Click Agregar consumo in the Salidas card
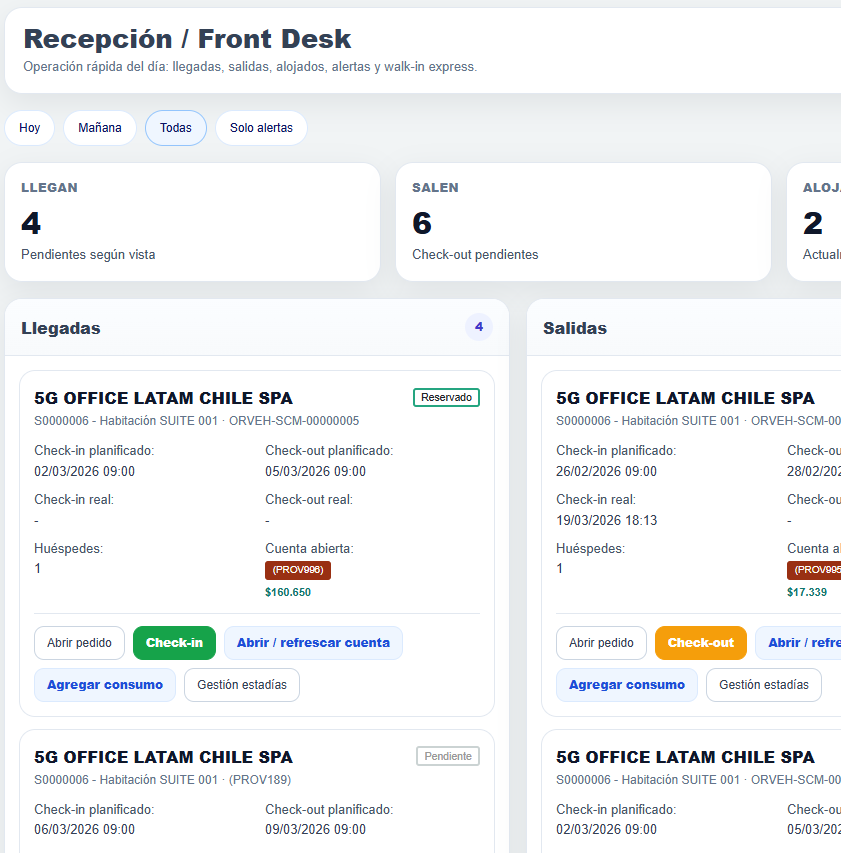Screen dimensions: 841x853 pyautogui.click(x=627, y=685)
